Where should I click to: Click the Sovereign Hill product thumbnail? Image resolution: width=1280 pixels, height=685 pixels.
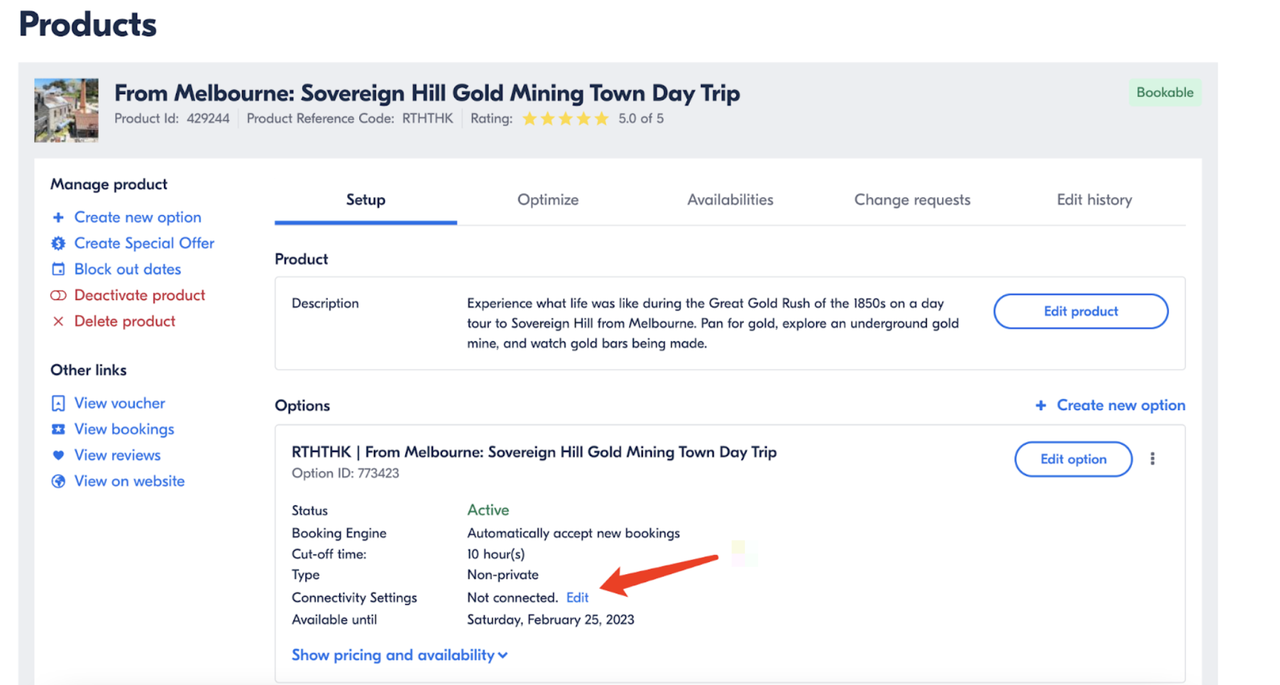click(x=66, y=110)
